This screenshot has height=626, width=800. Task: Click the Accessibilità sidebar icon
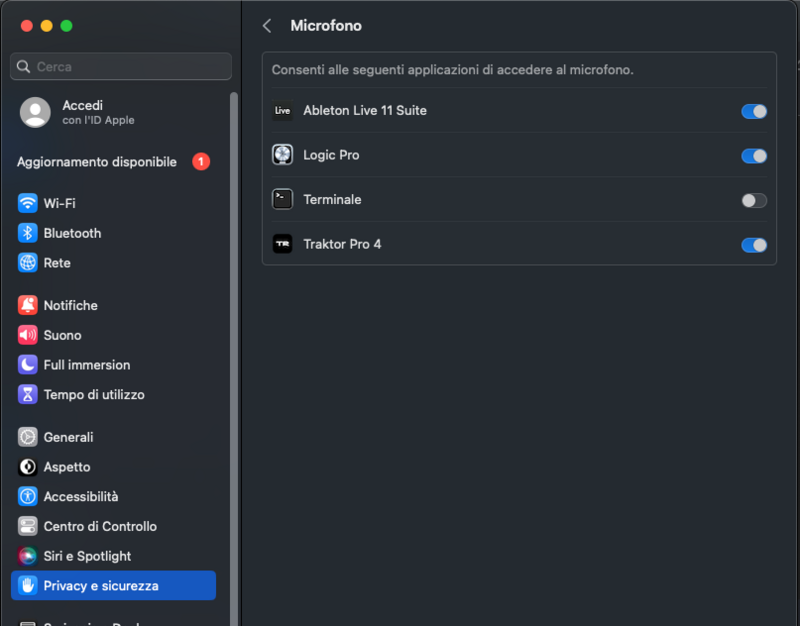27,496
